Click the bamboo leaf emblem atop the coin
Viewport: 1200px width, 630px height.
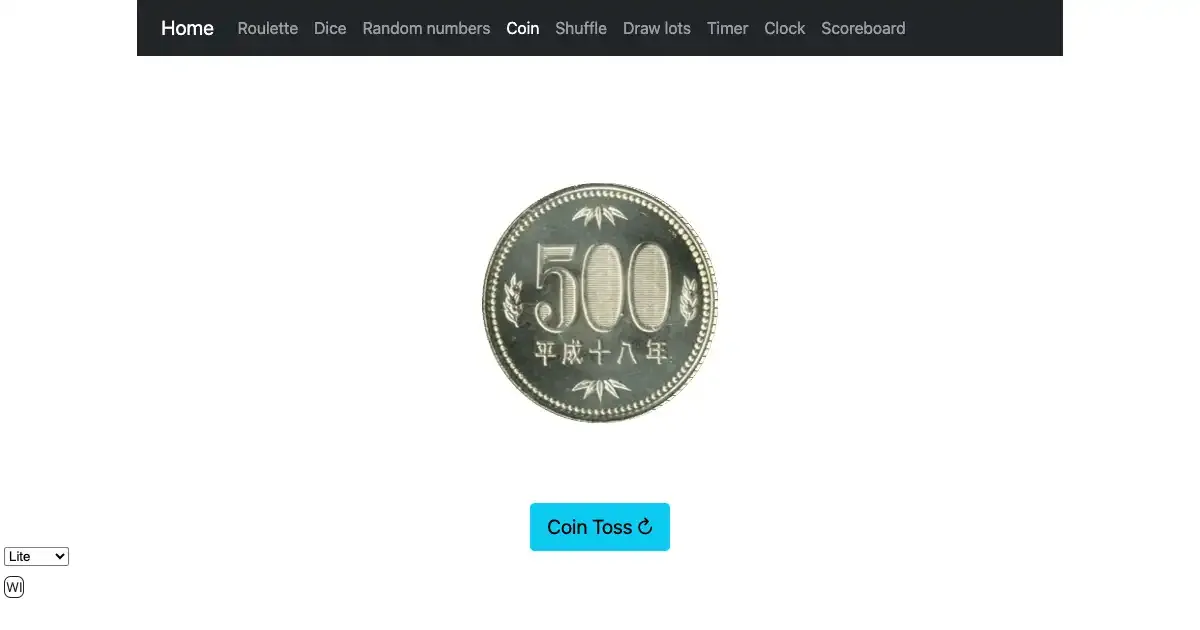click(600, 216)
